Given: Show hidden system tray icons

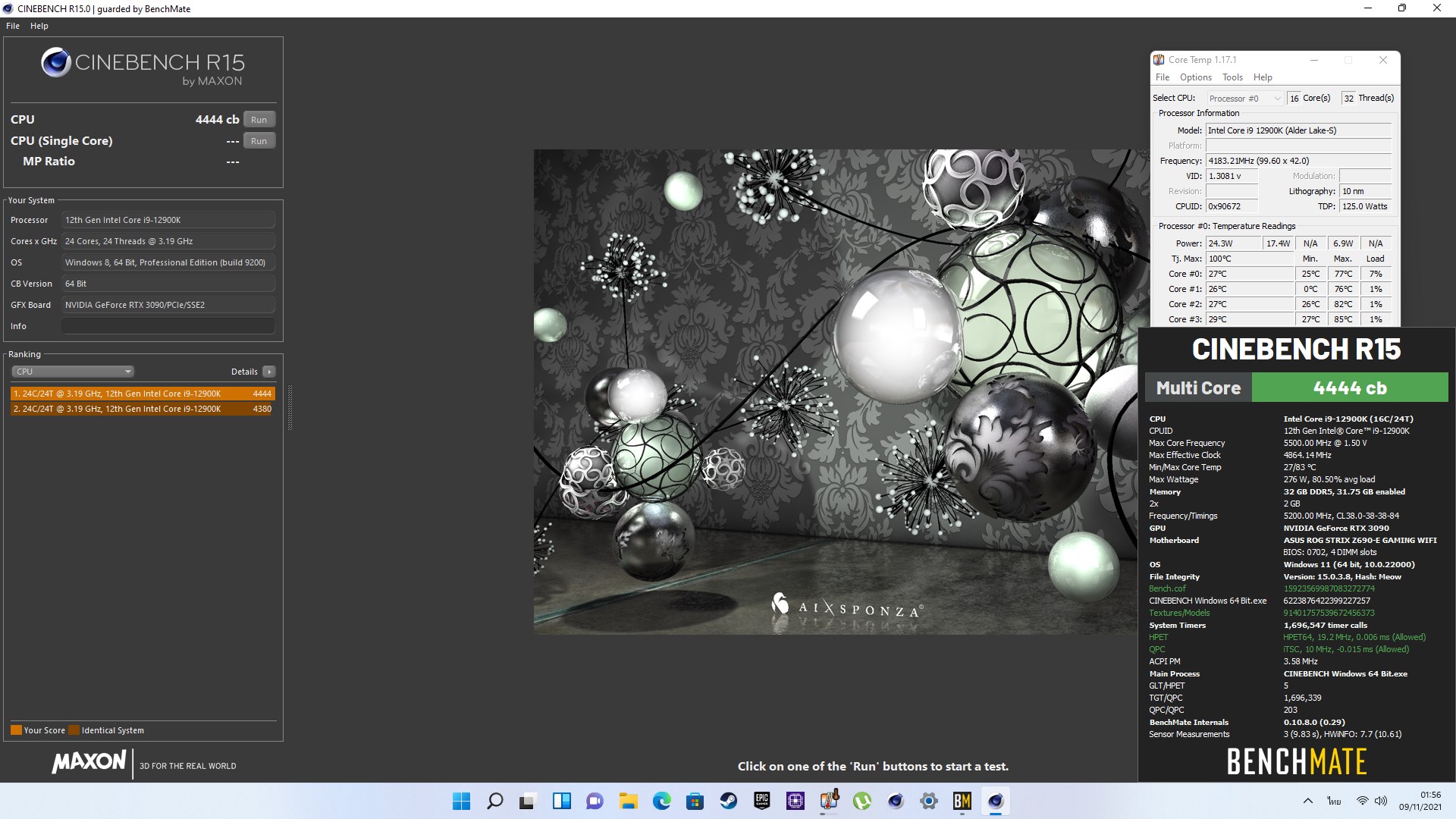Looking at the screenshot, I should [1307, 801].
